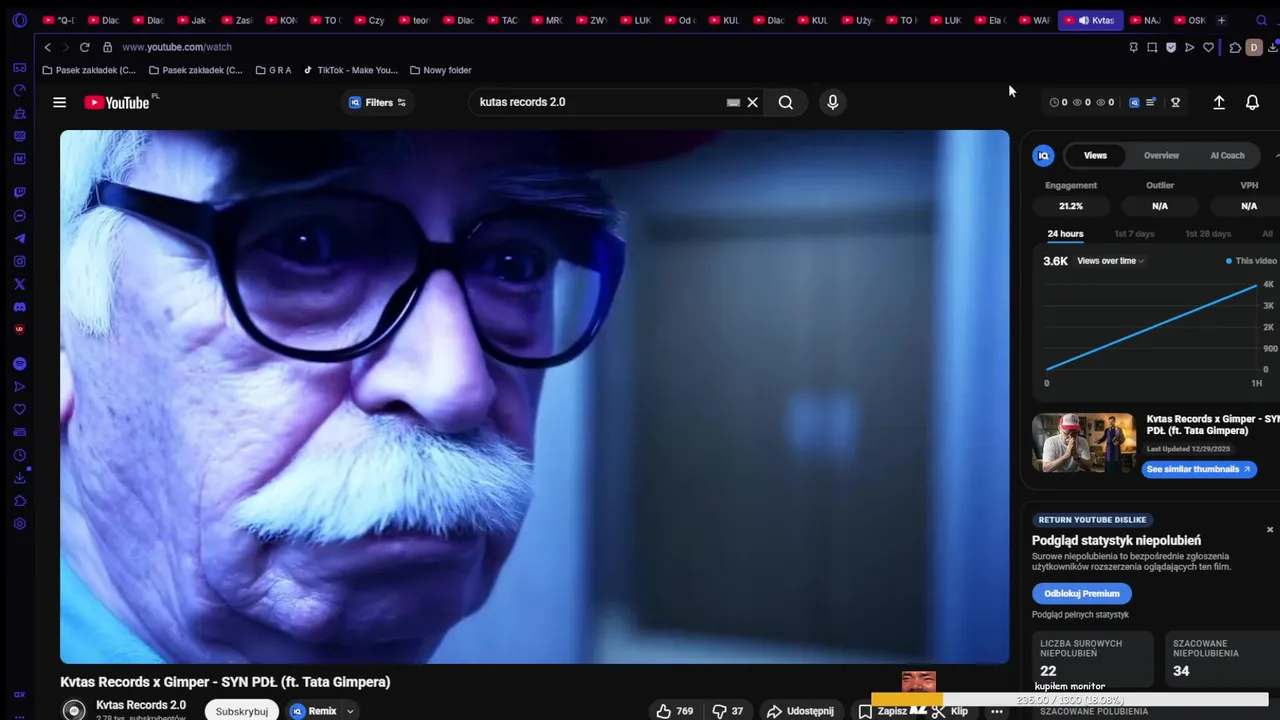Open Twitch in the browser sidebar
The width and height of the screenshot is (1280, 720).
coord(19,192)
